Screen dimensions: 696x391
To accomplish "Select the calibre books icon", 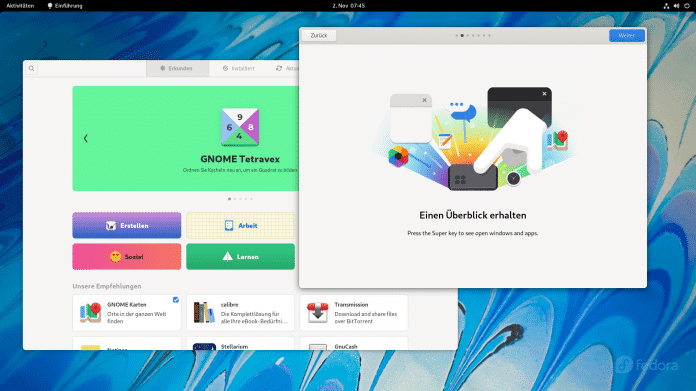I will click(204, 312).
